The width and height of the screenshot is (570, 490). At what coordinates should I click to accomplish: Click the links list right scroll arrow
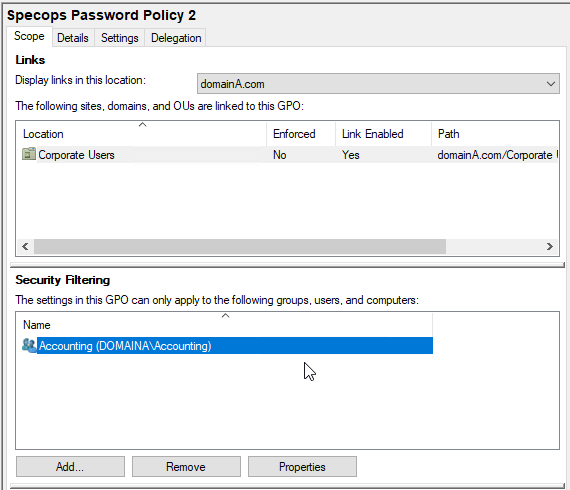[550, 246]
